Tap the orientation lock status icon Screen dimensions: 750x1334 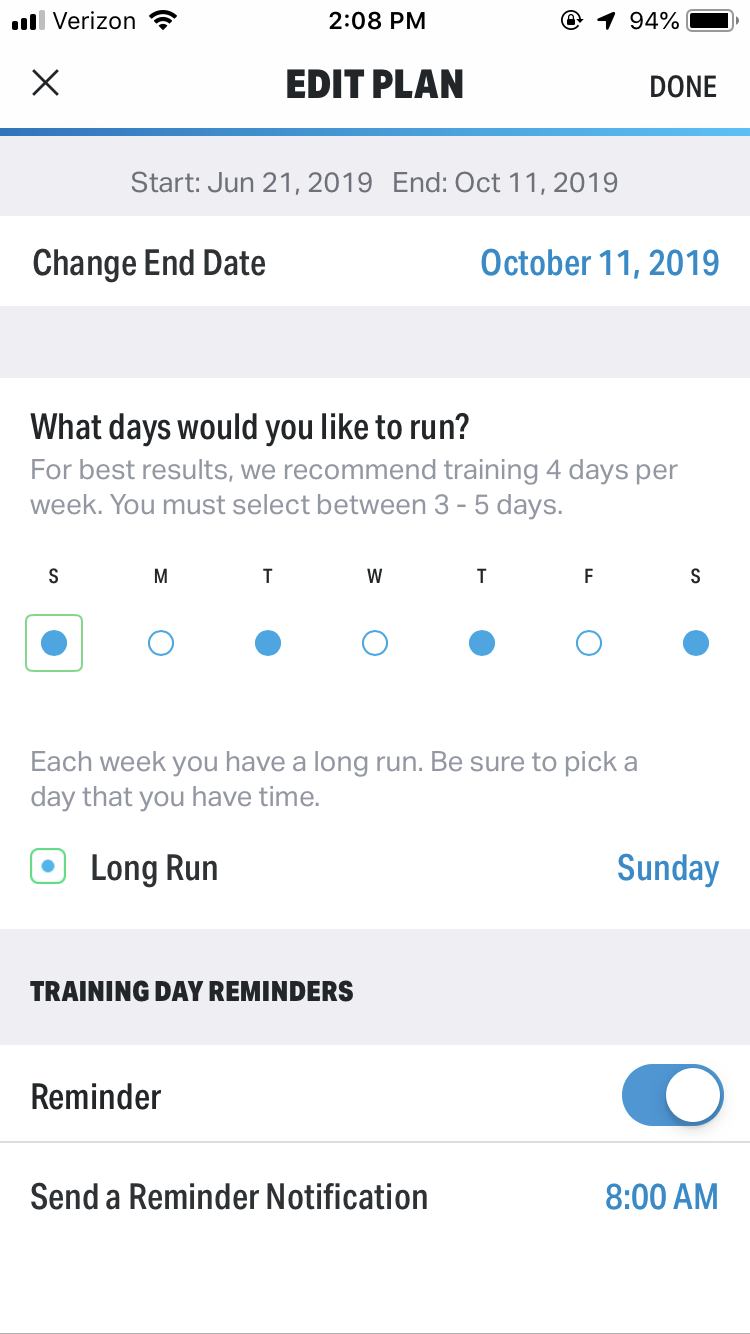pos(572,21)
